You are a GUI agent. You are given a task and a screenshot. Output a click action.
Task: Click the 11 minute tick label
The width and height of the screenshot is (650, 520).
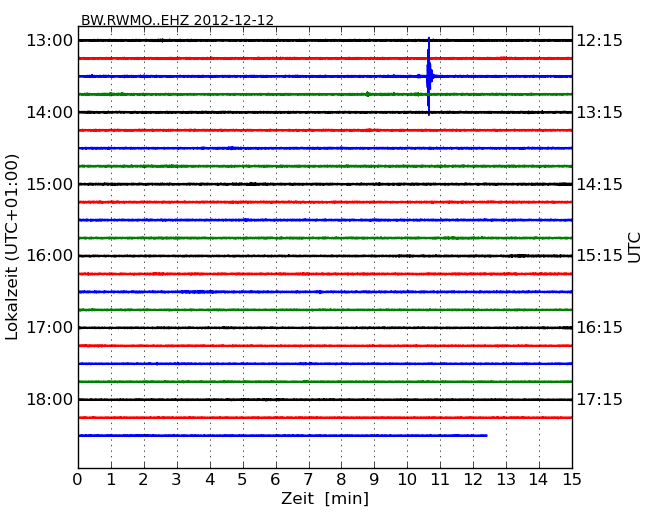point(440,480)
